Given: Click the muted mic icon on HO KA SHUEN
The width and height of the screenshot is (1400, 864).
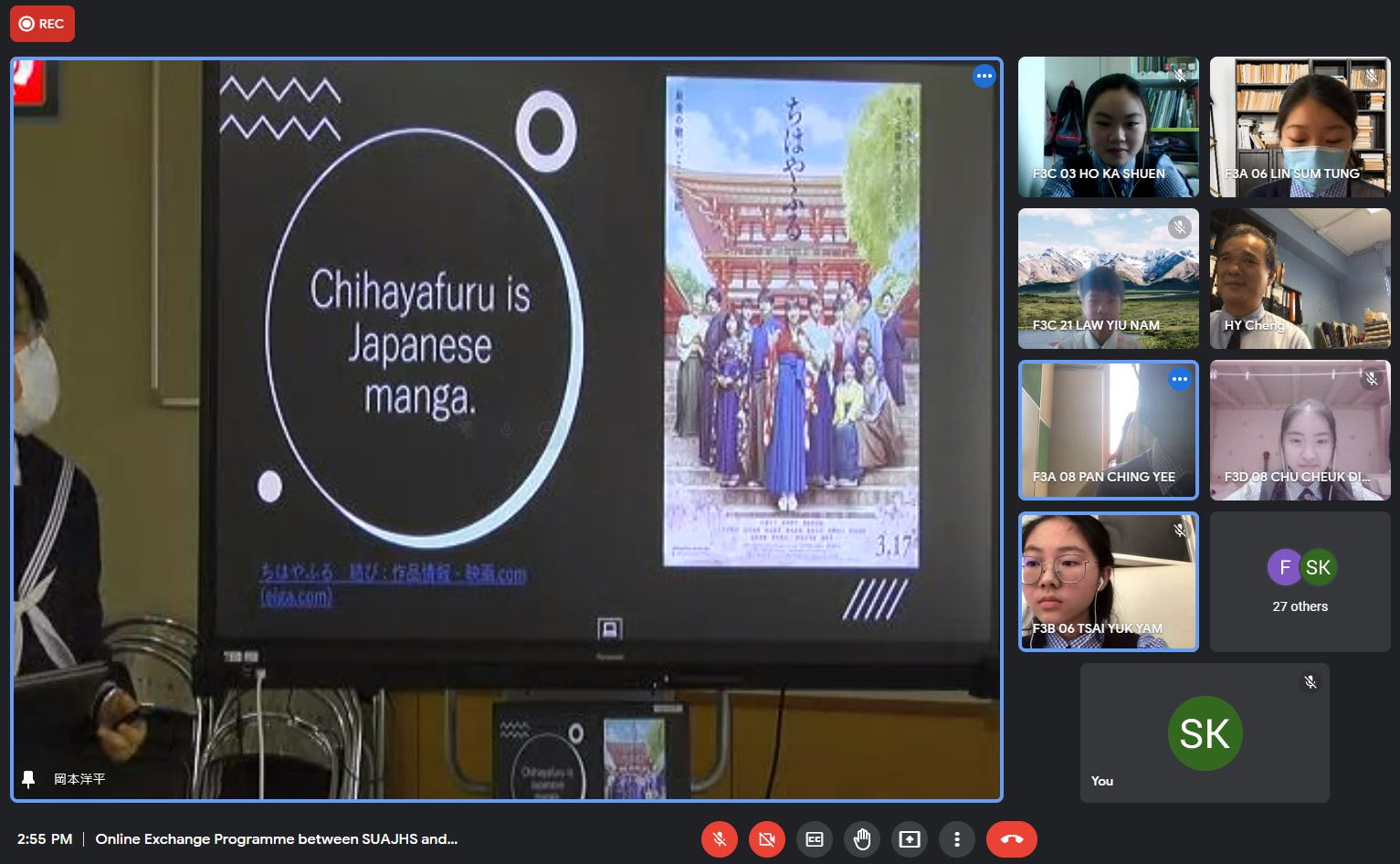Looking at the screenshot, I should [x=1180, y=76].
